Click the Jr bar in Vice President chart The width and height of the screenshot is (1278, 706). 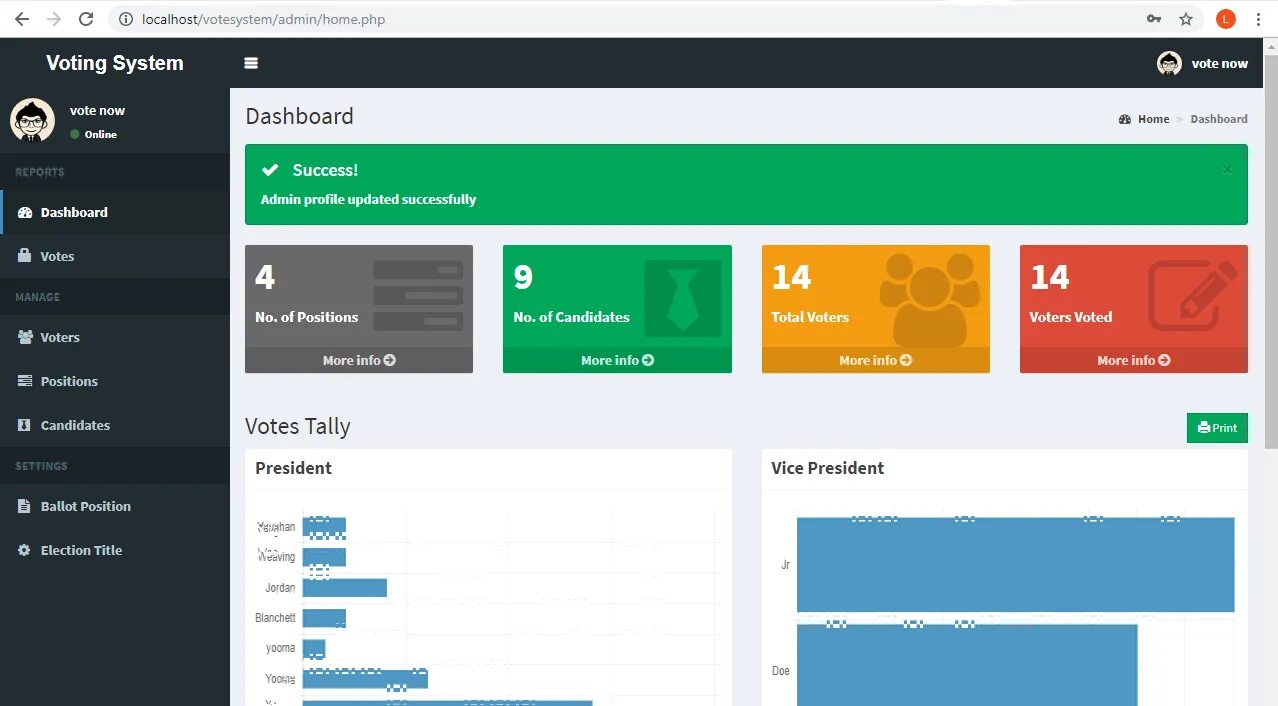click(x=1016, y=565)
